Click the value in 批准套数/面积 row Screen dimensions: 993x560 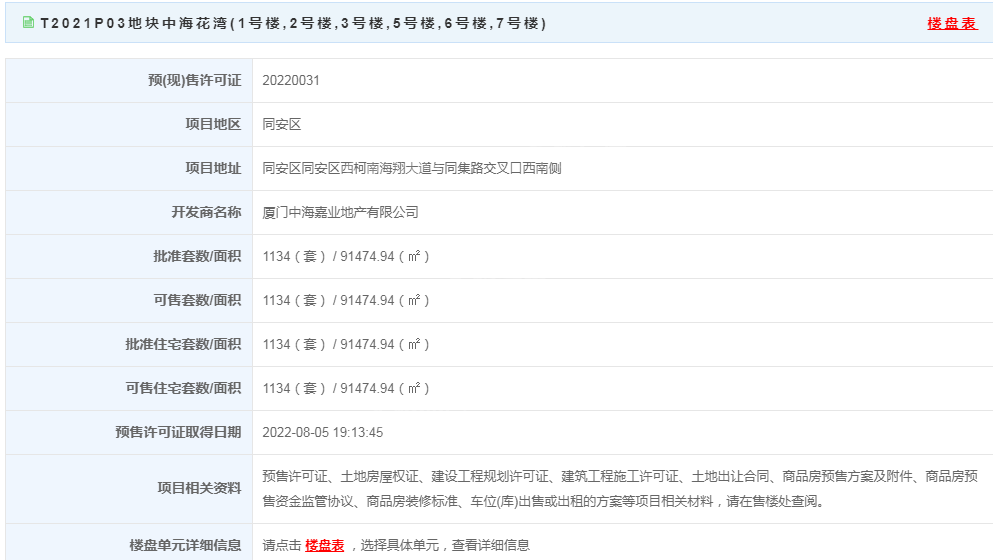[x=346, y=256]
